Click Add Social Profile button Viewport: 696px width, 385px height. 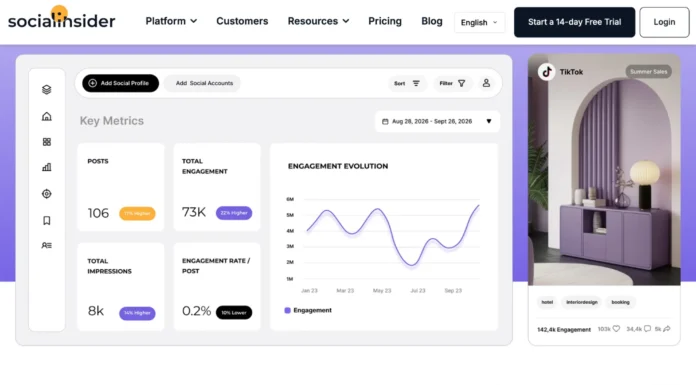tap(120, 83)
